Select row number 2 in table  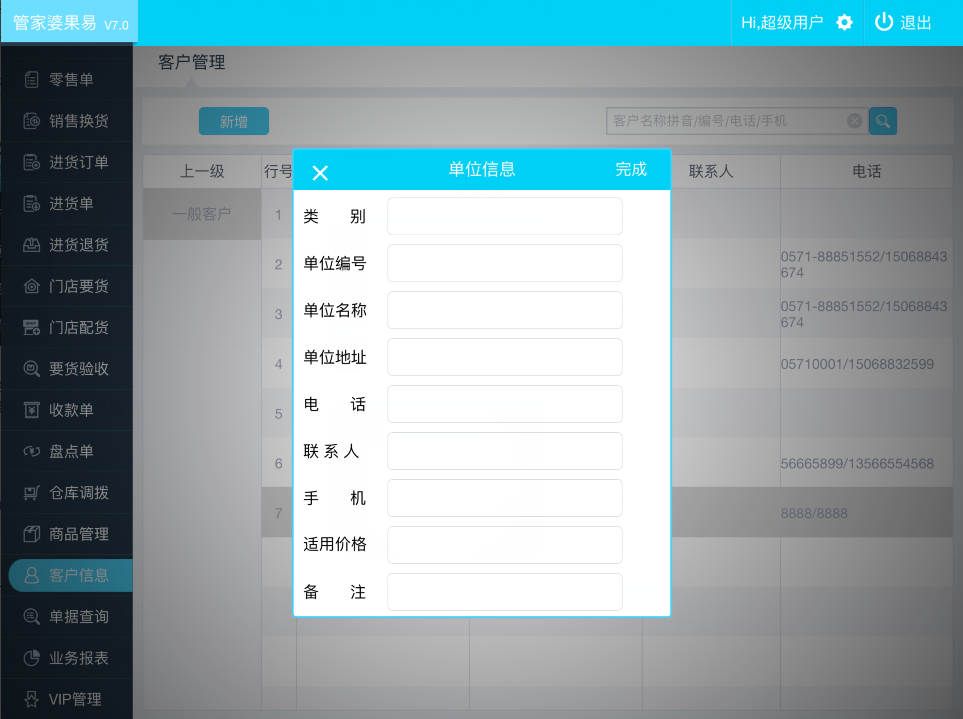pyautogui.click(x=279, y=265)
